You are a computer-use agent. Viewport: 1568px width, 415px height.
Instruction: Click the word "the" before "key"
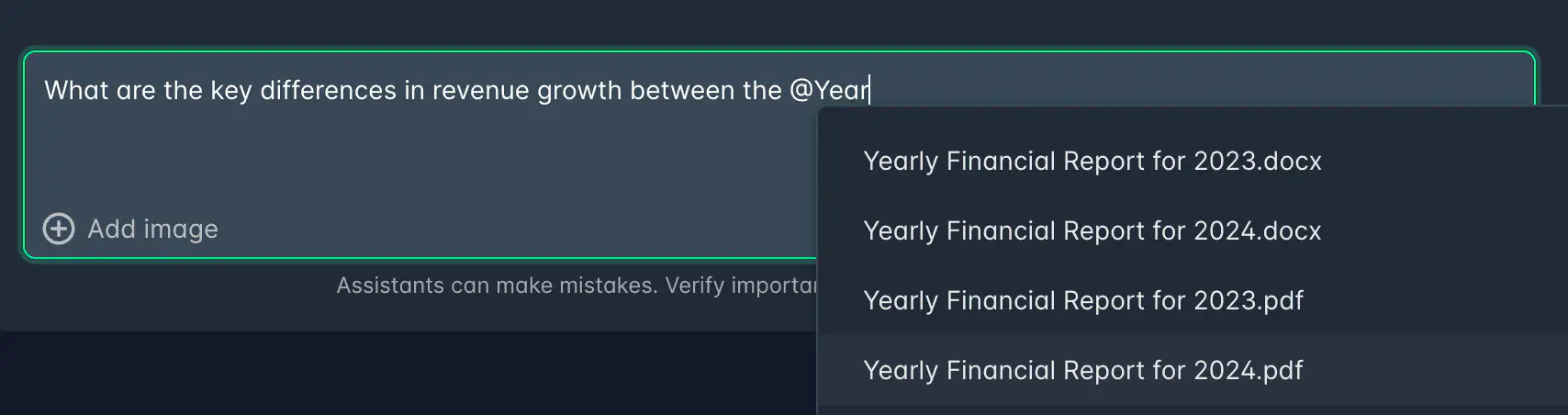183,90
